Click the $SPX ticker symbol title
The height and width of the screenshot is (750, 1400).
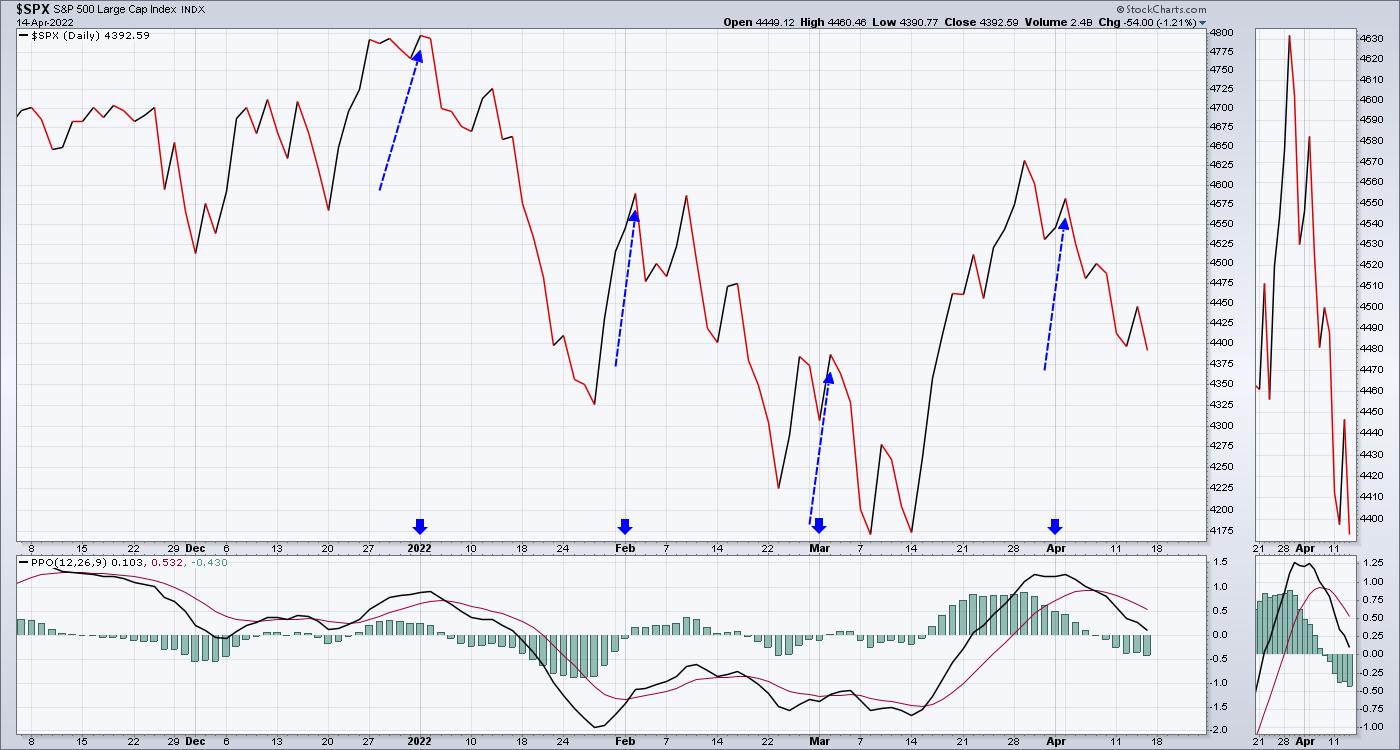pos(32,9)
